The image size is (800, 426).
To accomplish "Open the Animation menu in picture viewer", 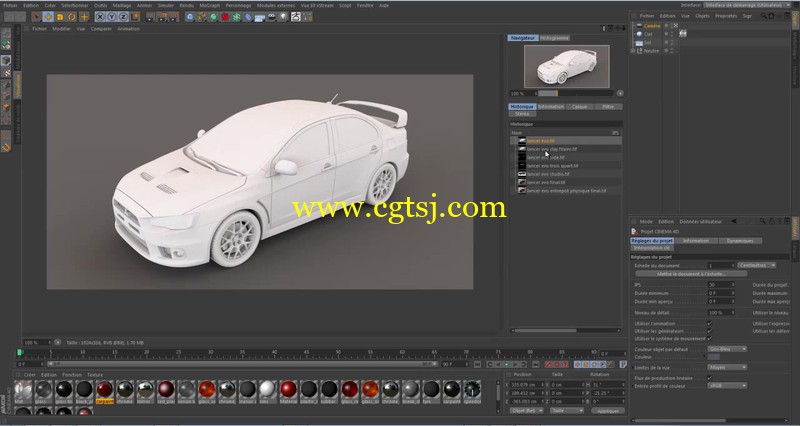I will coord(128,29).
